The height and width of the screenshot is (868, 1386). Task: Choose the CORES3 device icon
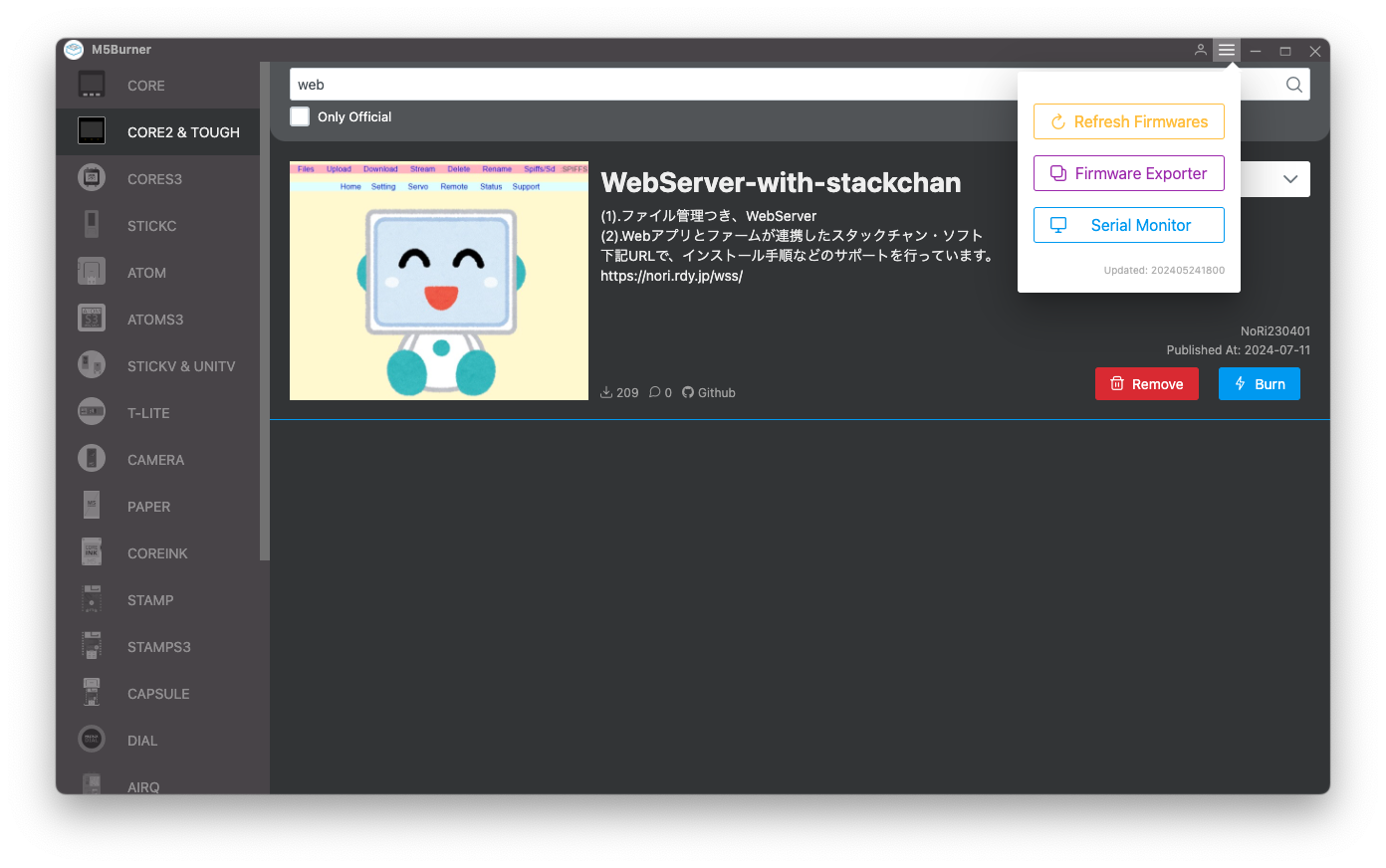(92, 179)
